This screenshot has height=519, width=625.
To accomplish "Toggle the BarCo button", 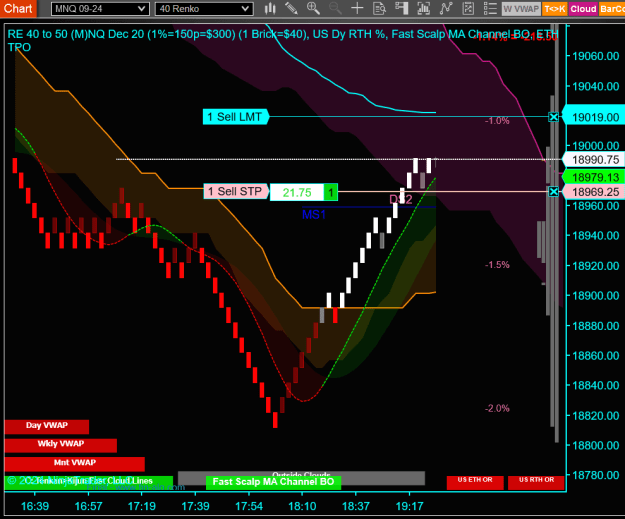I will pyautogui.click(x=611, y=9).
